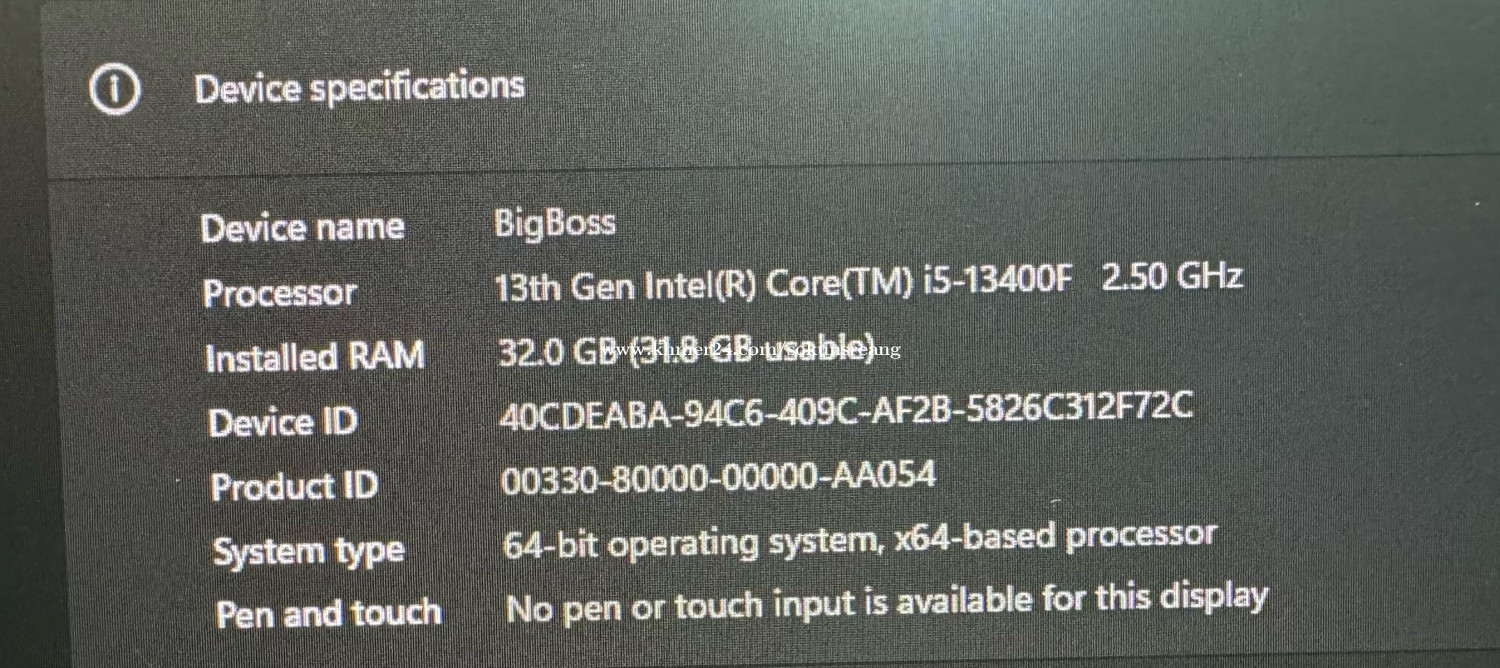Screen dimensions: 1500x668
Task: Click the 2.50 GHz processor speed
Action: click(x=1172, y=275)
